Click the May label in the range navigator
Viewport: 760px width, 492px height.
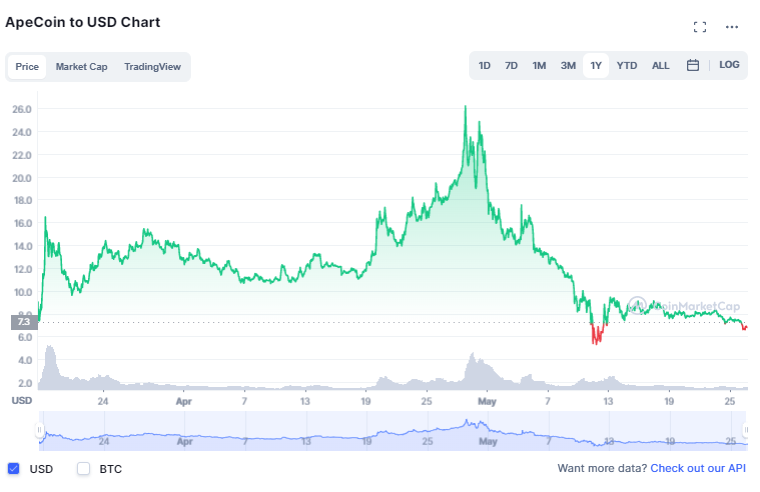[x=488, y=442]
